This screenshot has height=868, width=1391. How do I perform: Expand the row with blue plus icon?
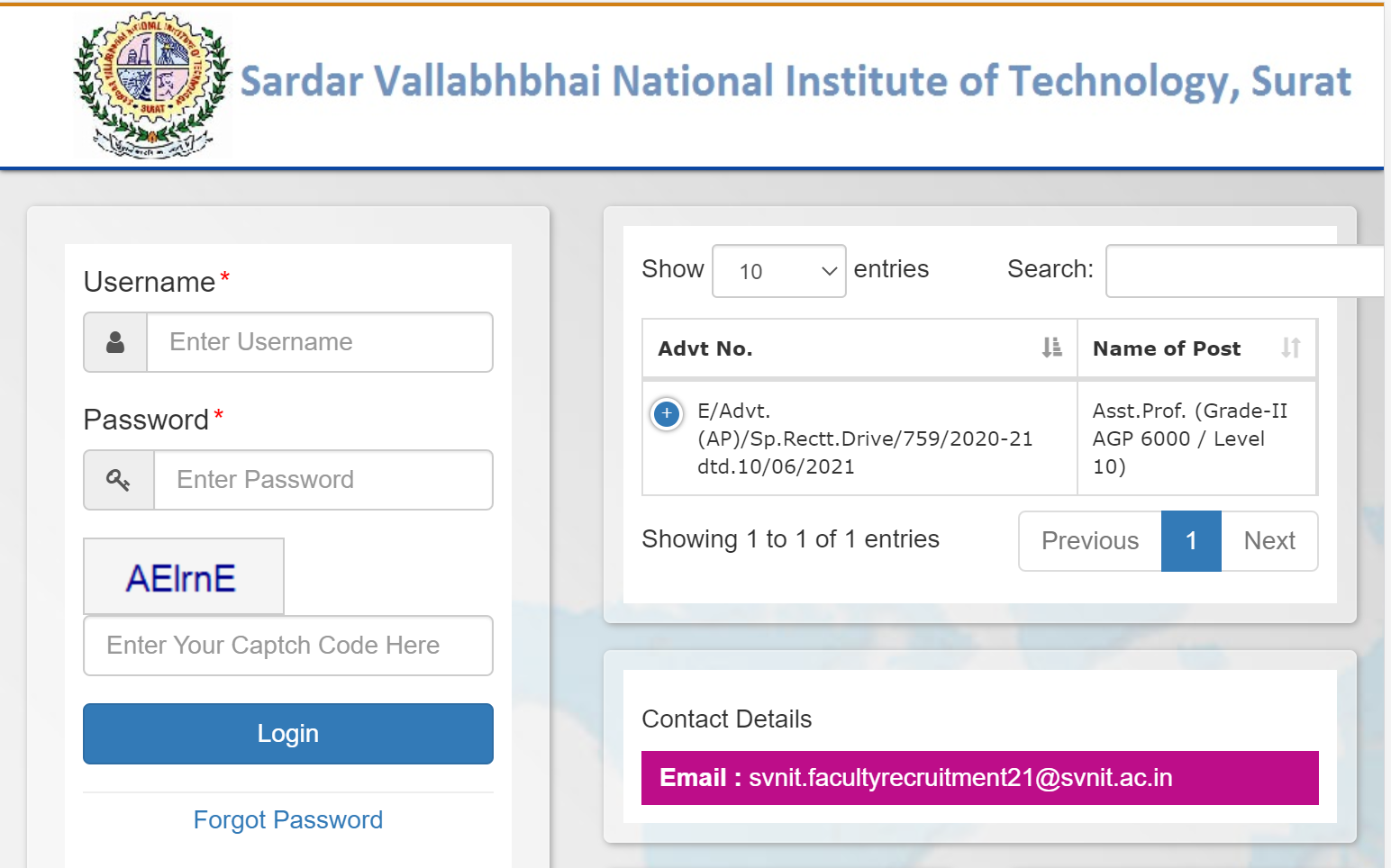coord(667,414)
